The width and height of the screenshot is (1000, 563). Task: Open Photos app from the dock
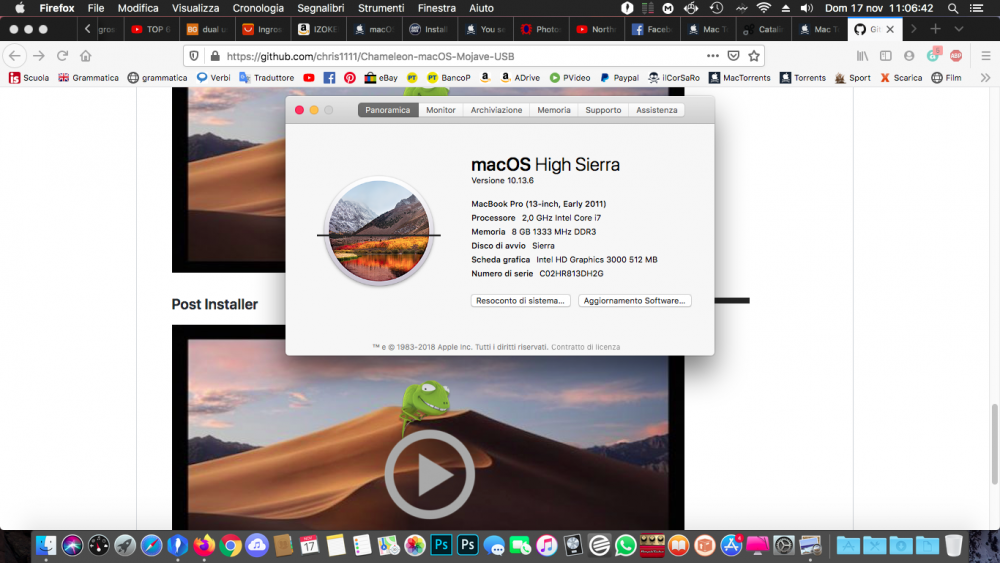pos(415,545)
